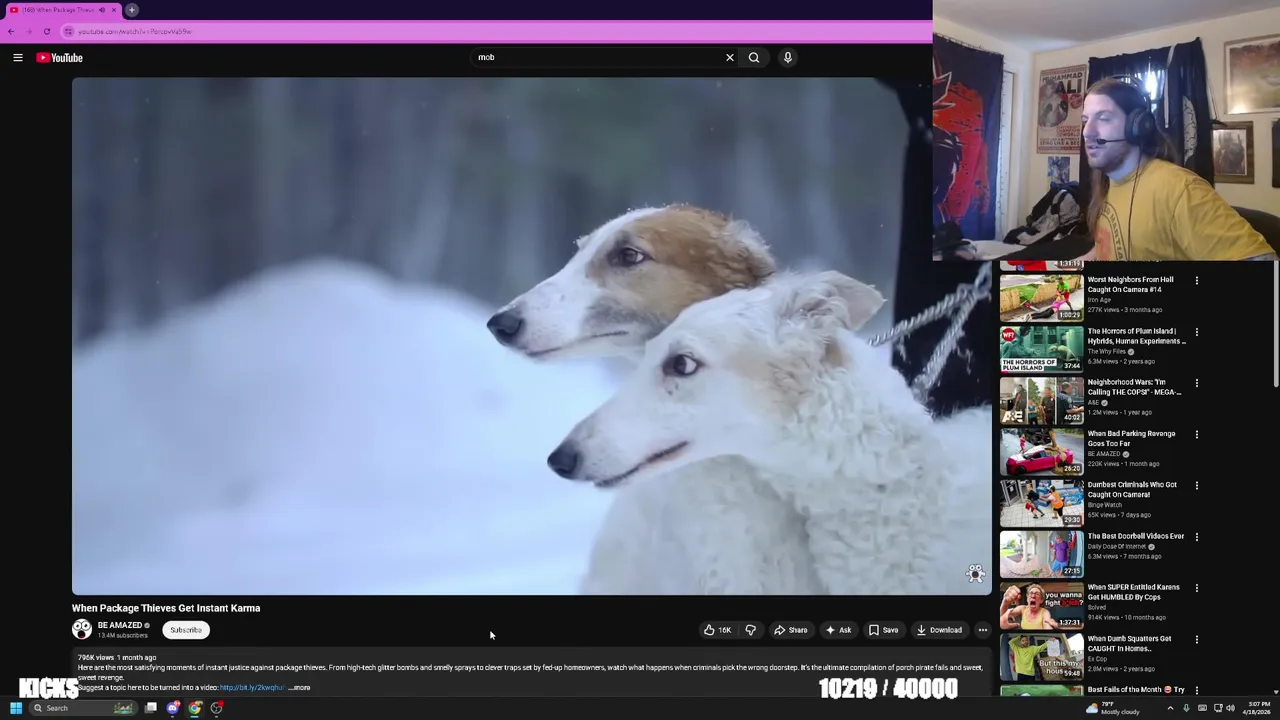Click the Windows taskbar Search box

pos(82,708)
